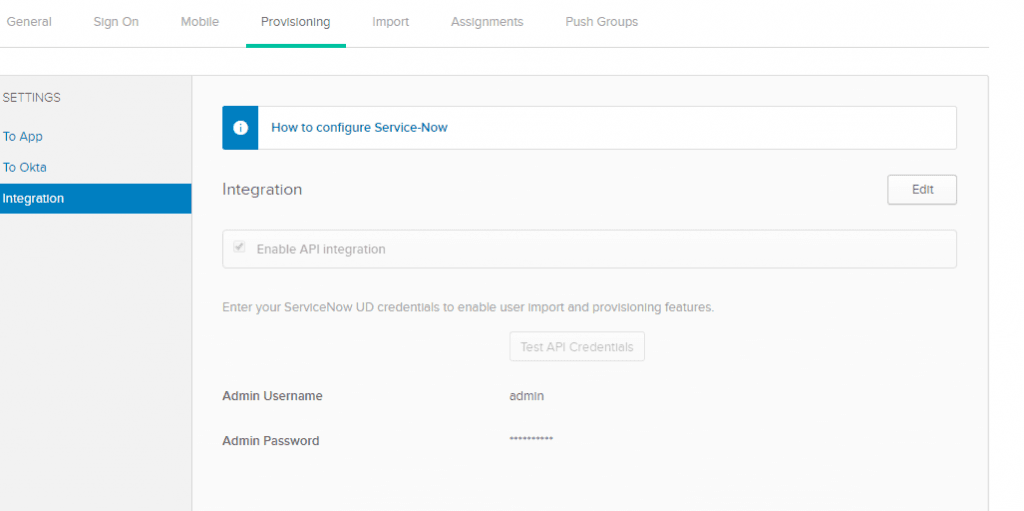Go to the Import tab
The height and width of the screenshot is (511, 1024).
pos(391,22)
